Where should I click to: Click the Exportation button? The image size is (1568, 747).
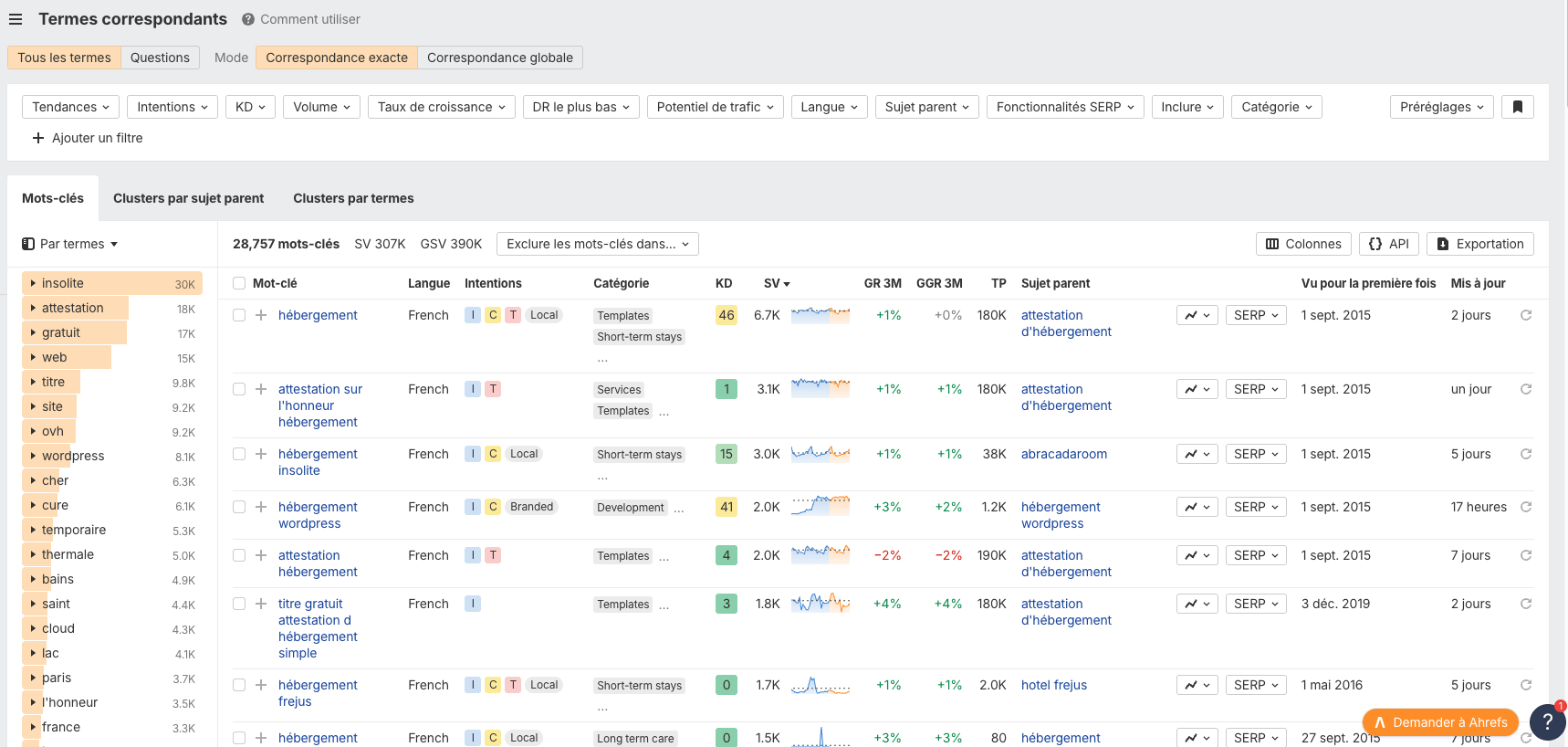[1480, 244]
